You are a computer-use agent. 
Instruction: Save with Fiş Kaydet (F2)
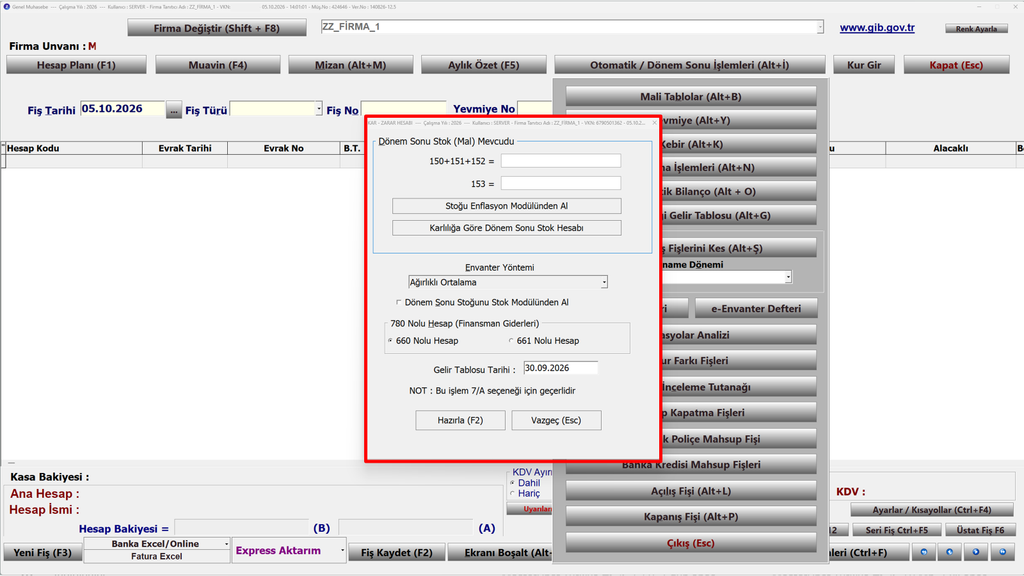click(396, 552)
